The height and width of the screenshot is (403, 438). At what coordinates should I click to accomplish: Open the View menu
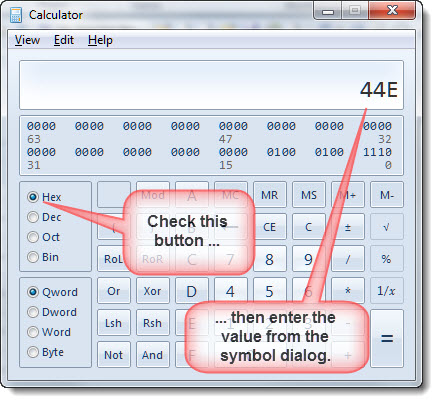coord(27,40)
